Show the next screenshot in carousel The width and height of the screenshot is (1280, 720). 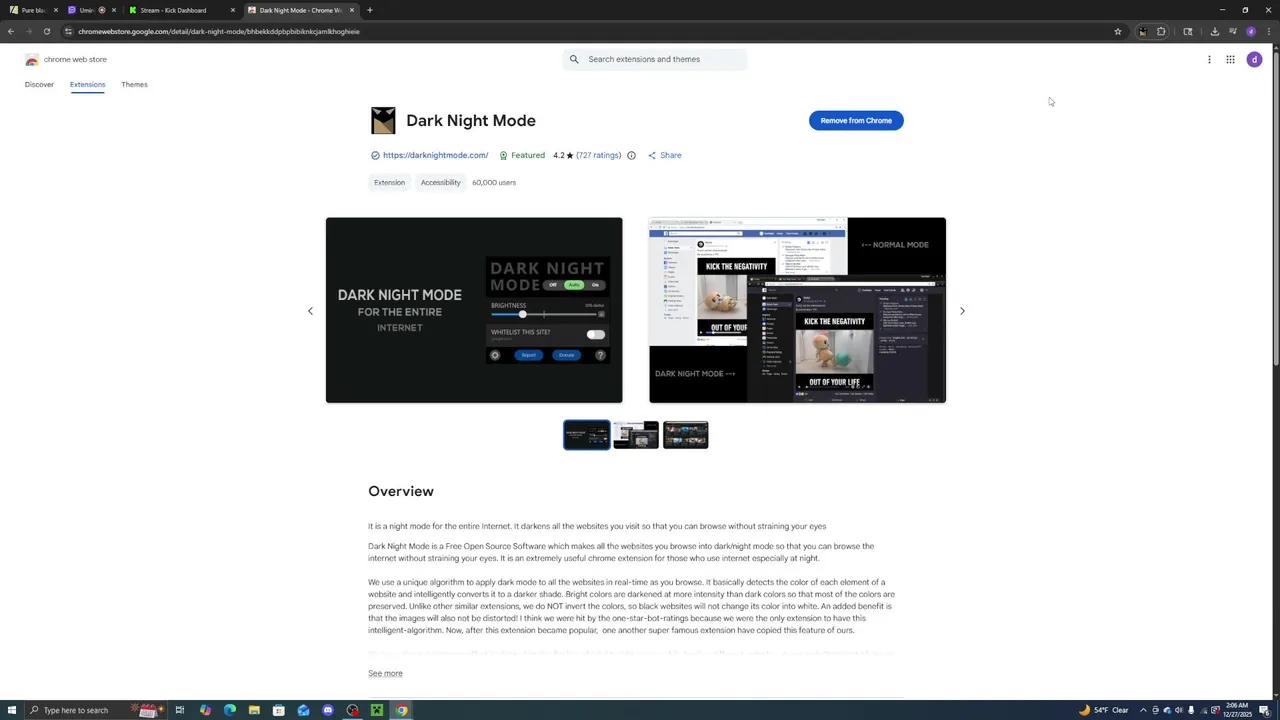962,311
